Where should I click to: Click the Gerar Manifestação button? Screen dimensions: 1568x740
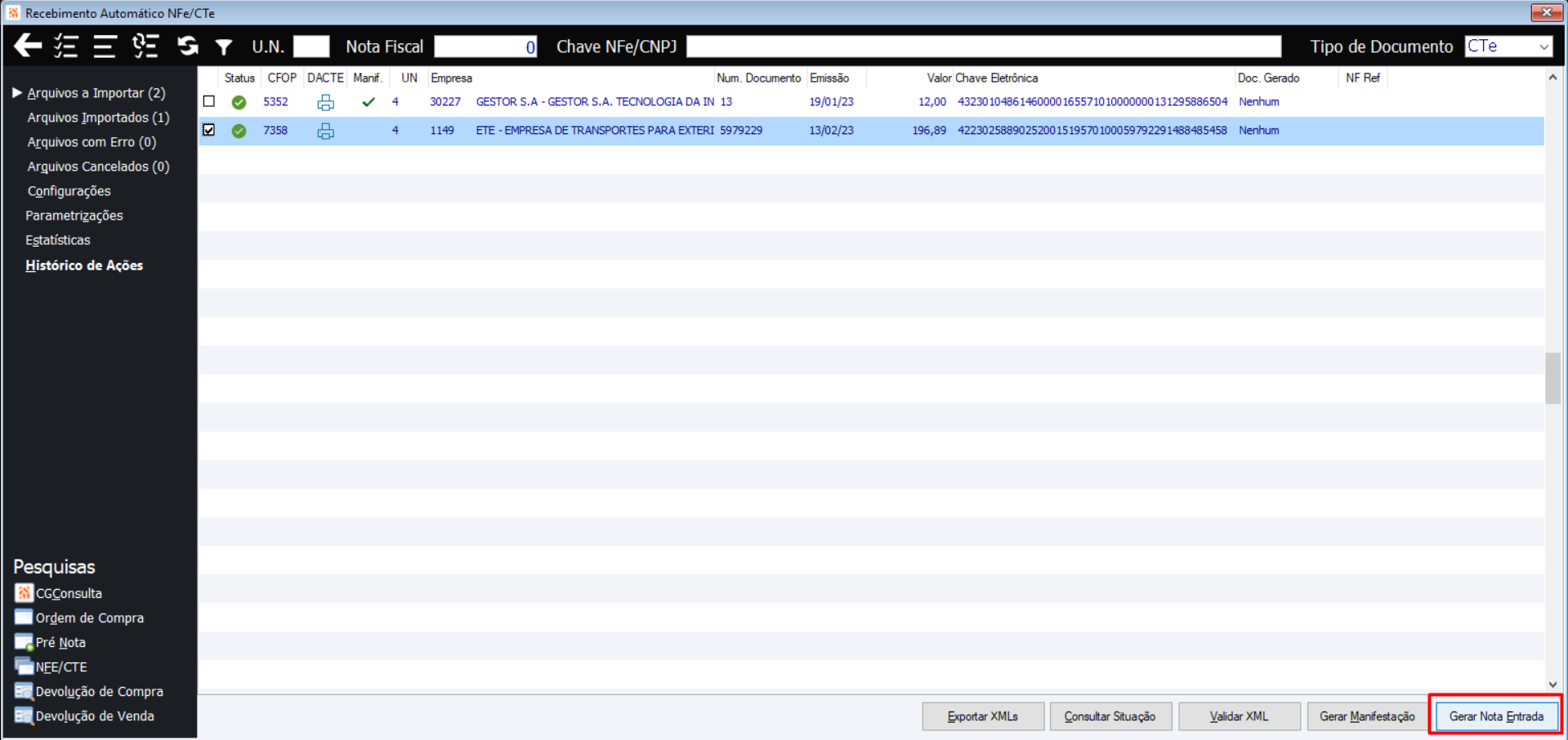click(1368, 716)
